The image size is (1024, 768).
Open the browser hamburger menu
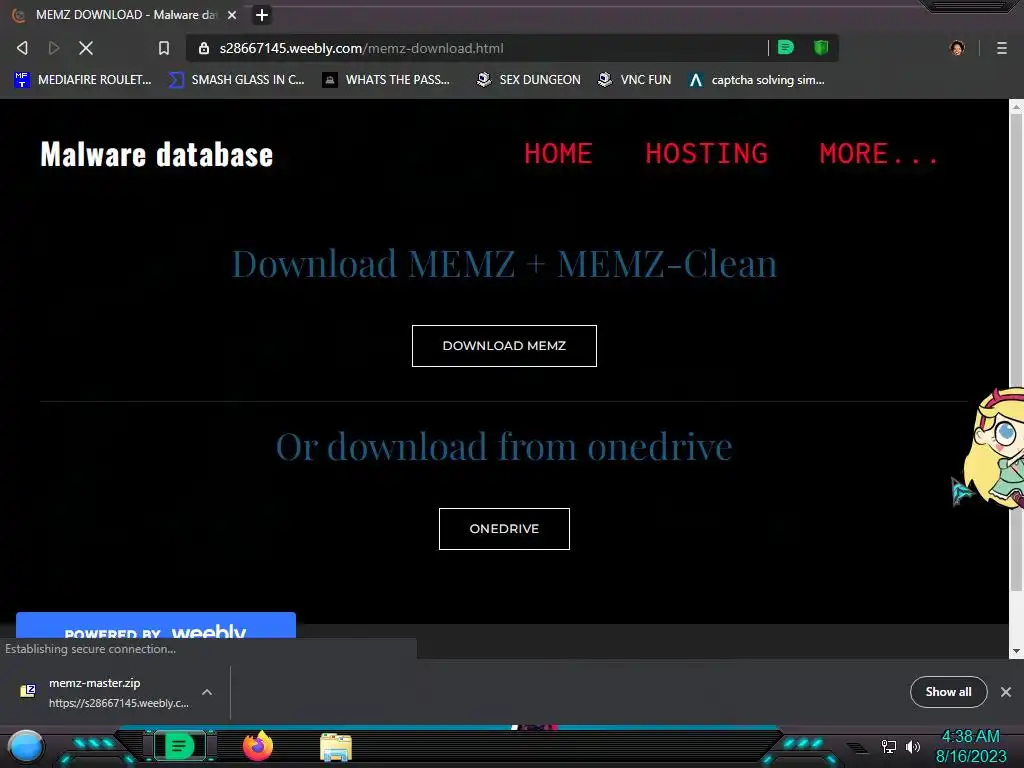click(x=1002, y=48)
